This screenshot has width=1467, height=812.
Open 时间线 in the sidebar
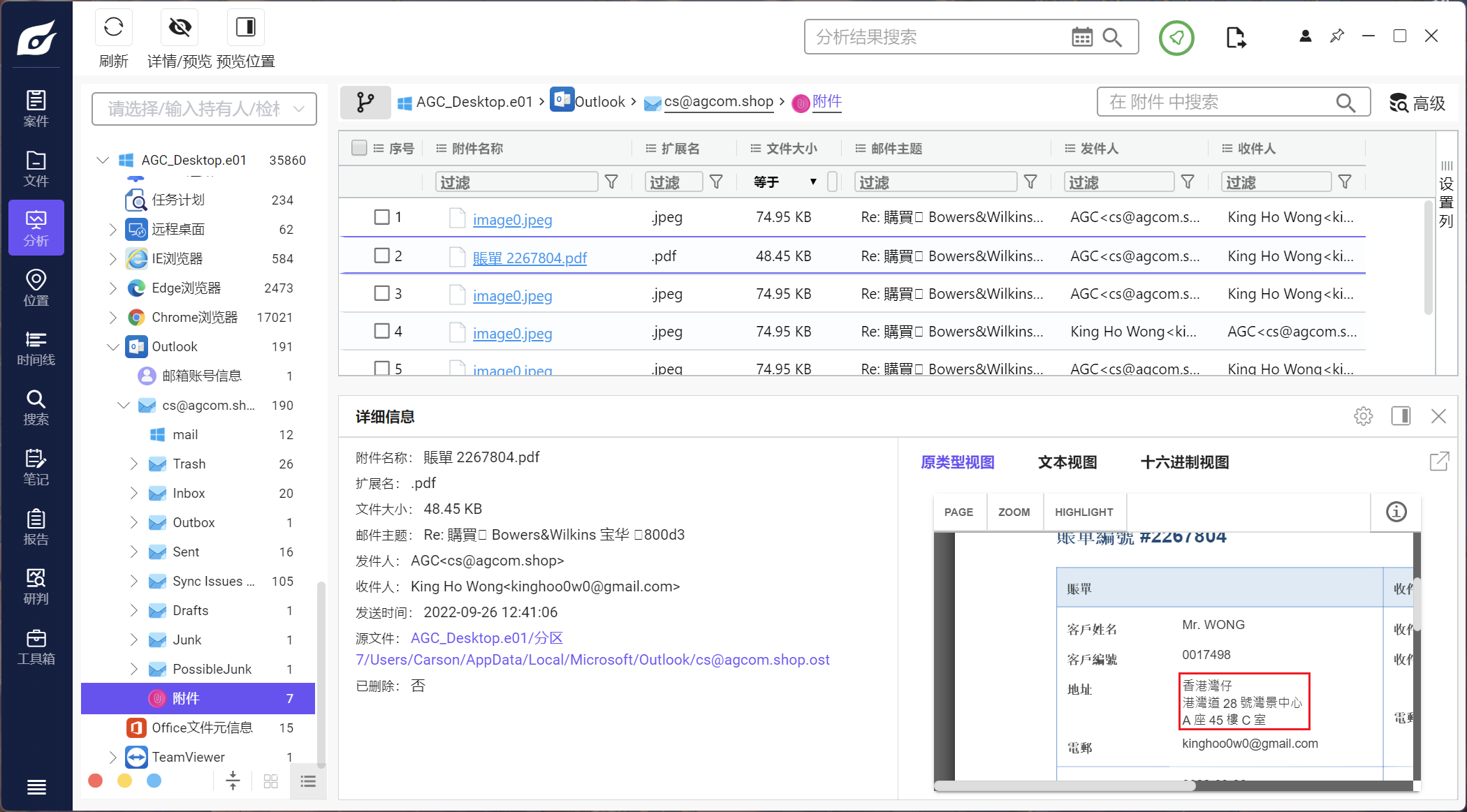(36, 348)
